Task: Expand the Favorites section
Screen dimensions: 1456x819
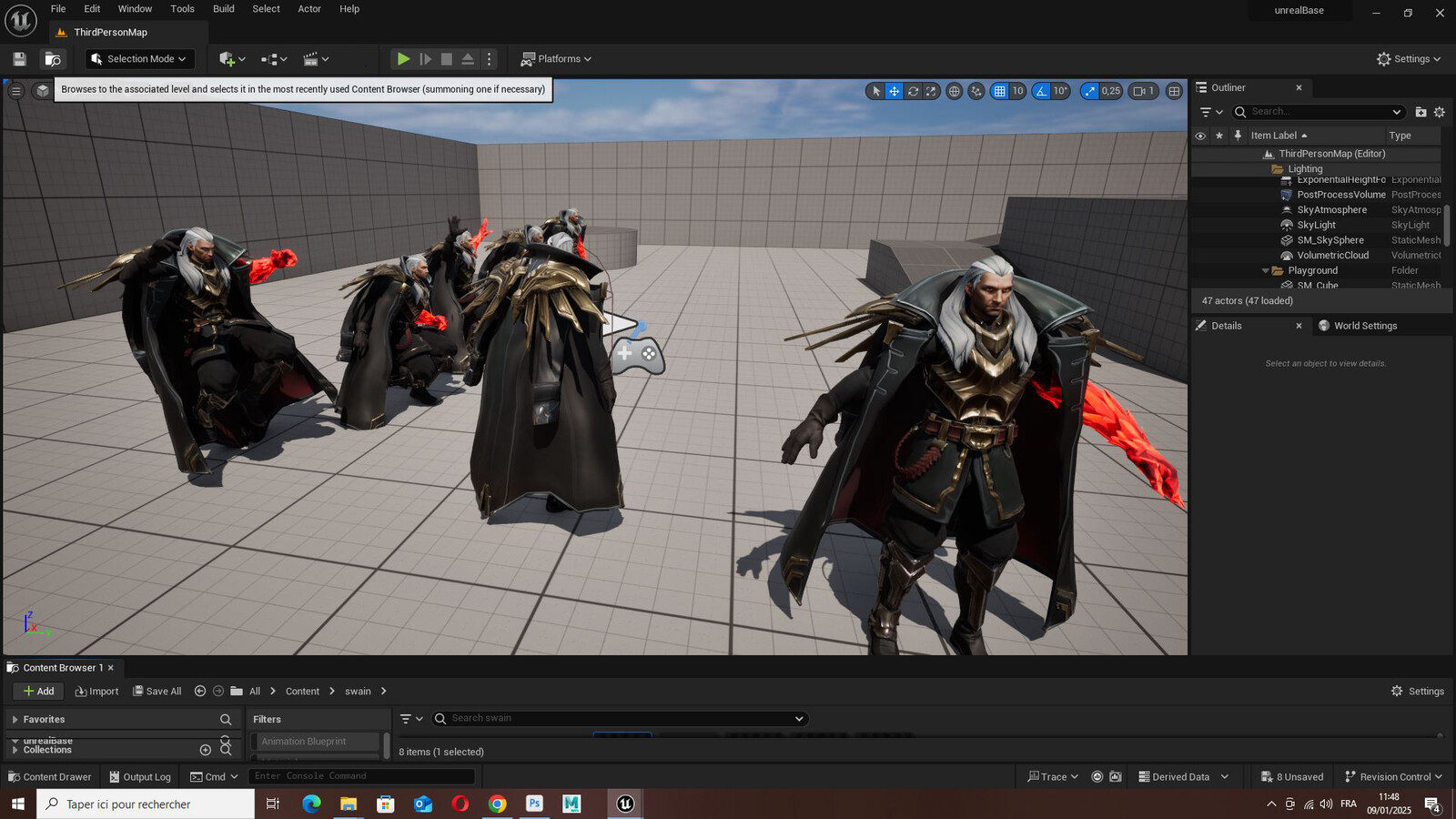Action: point(15,720)
